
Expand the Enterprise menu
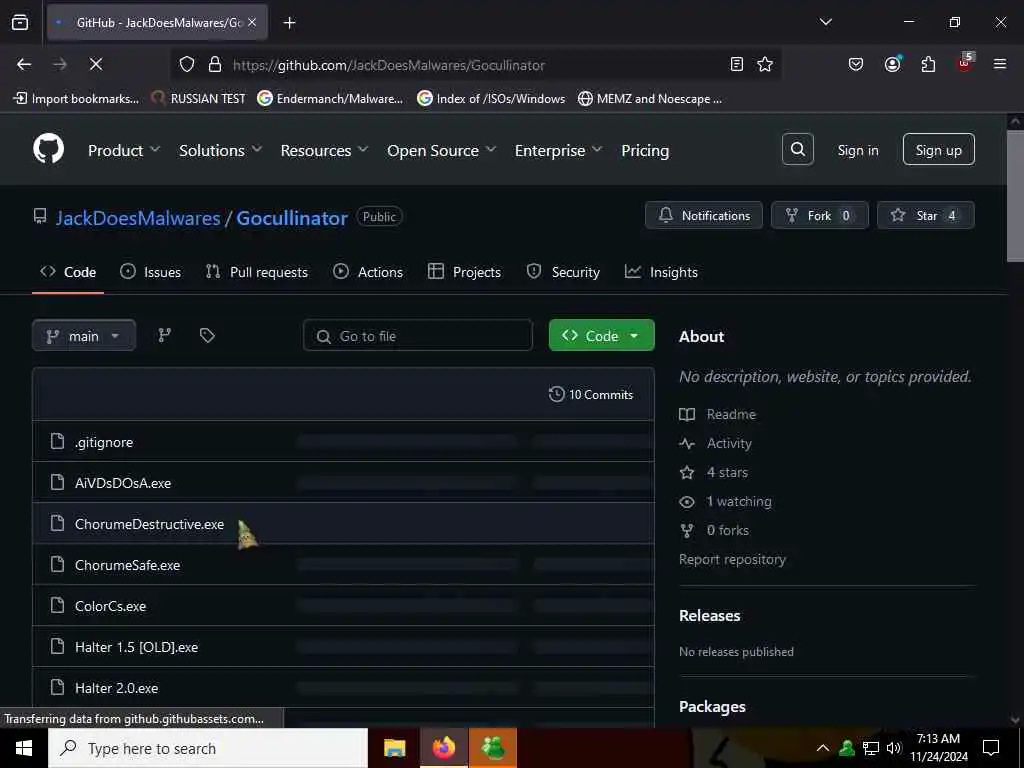pyautogui.click(x=558, y=150)
